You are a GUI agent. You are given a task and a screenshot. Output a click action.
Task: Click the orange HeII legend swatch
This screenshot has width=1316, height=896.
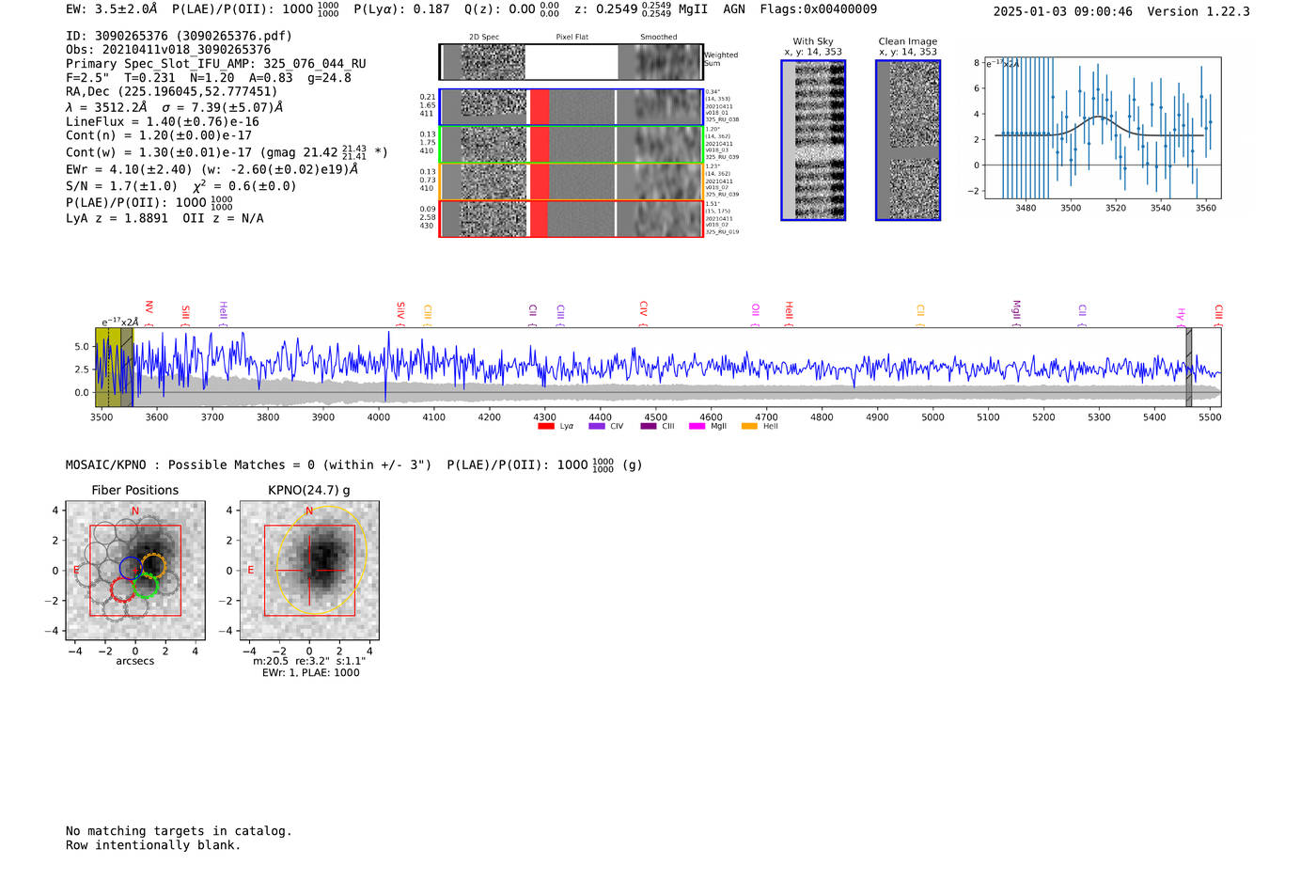(749, 427)
